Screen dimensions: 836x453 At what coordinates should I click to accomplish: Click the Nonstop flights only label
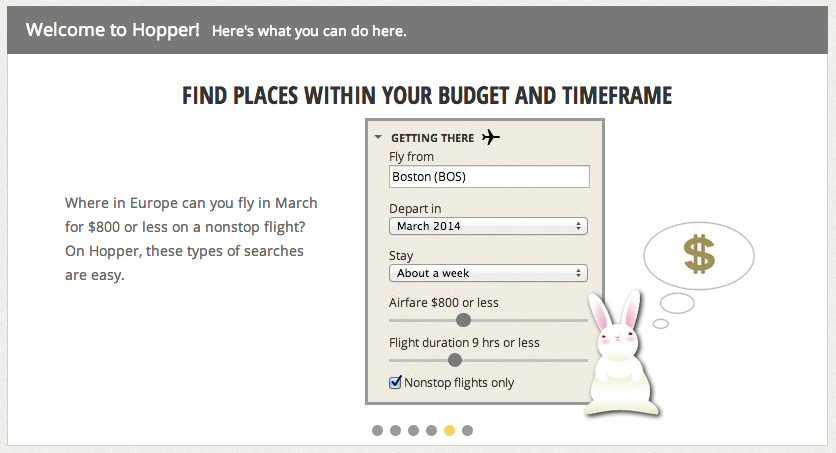tap(459, 382)
